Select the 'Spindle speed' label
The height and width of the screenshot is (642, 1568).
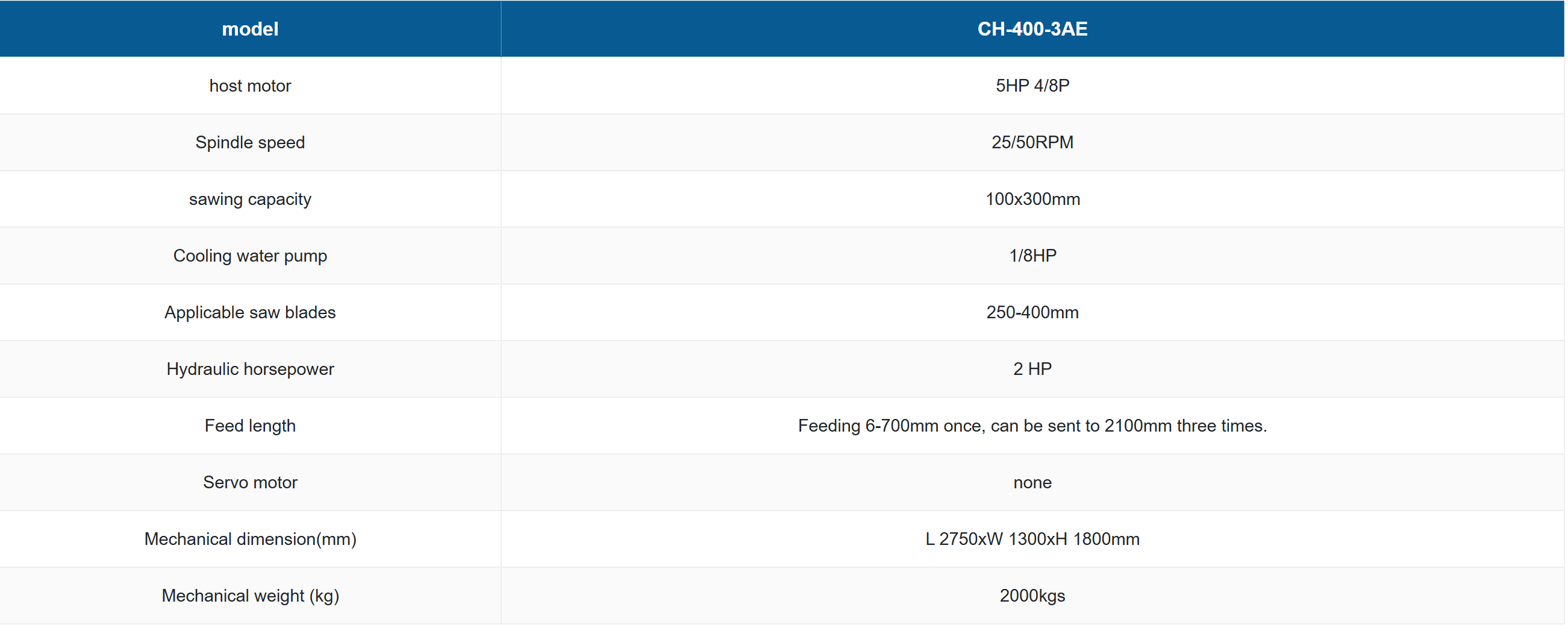[x=249, y=142]
